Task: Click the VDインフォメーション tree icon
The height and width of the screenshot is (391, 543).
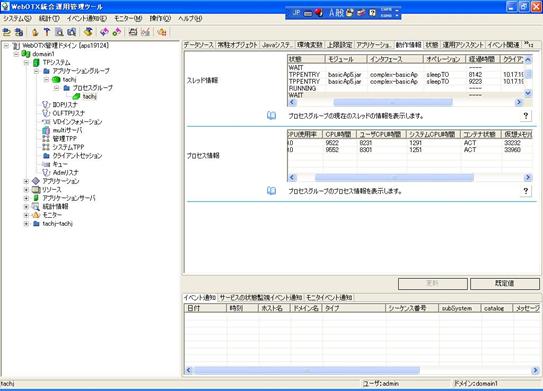Action: pyautogui.click(x=46, y=122)
